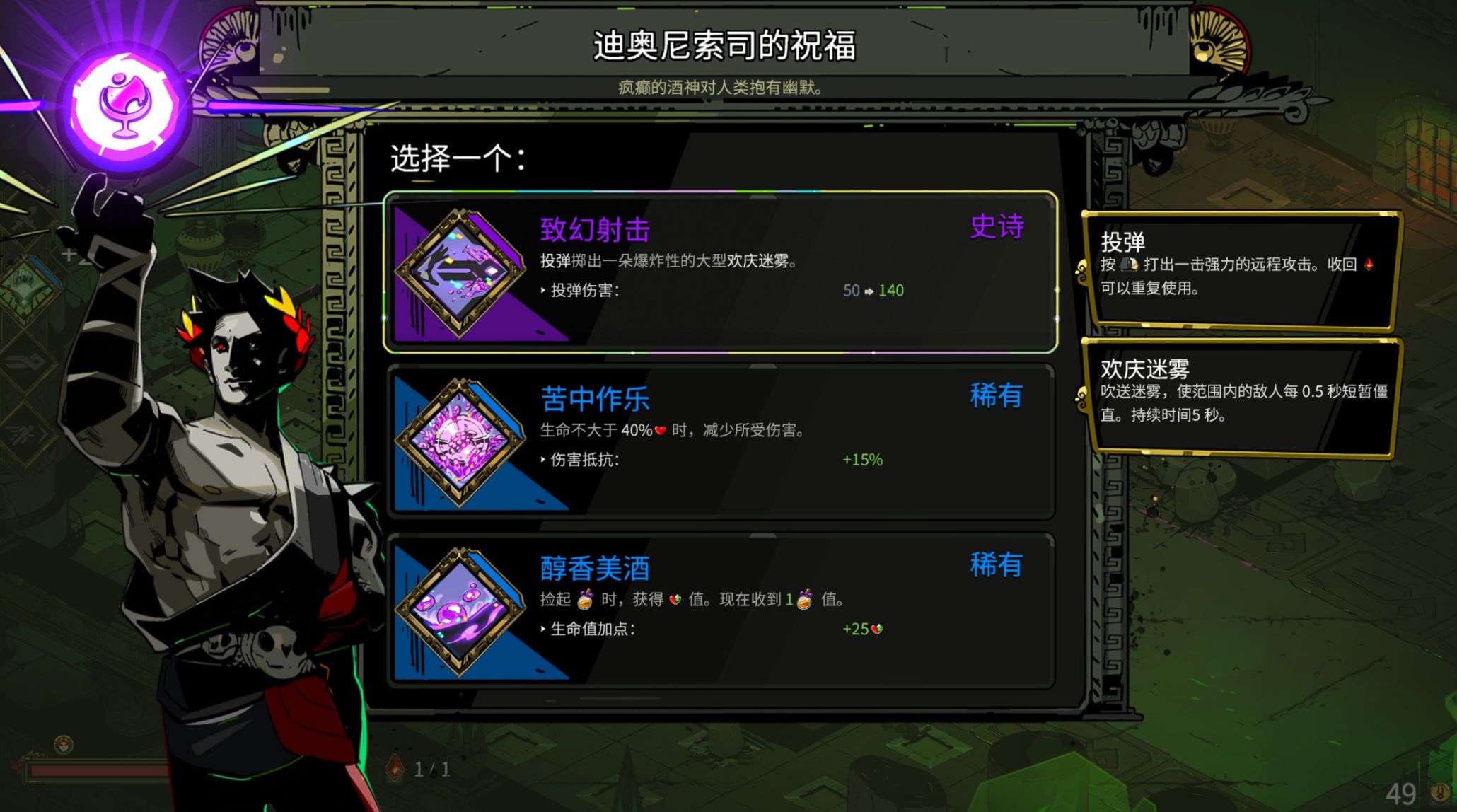1457x812 pixels.
Task: Select the 致幻射击 epic boon option
Action: pyautogui.click(x=720, y=272)
